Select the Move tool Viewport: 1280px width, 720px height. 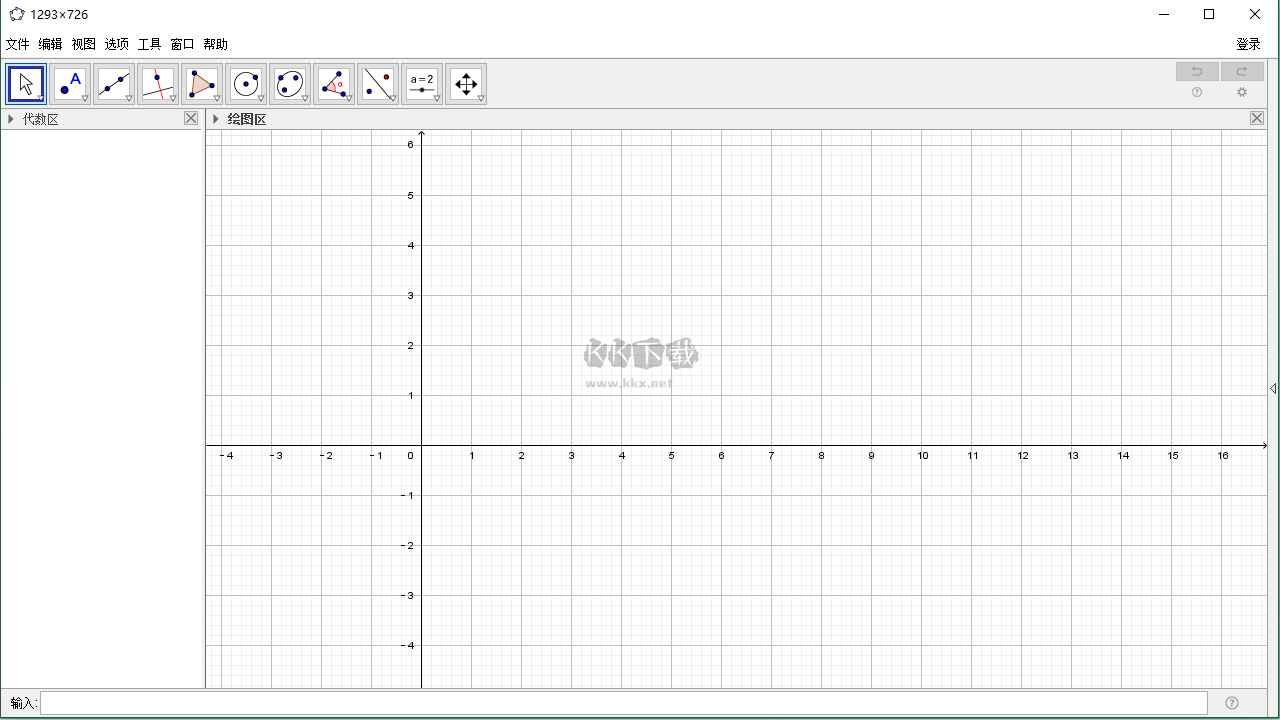[25, 83]
